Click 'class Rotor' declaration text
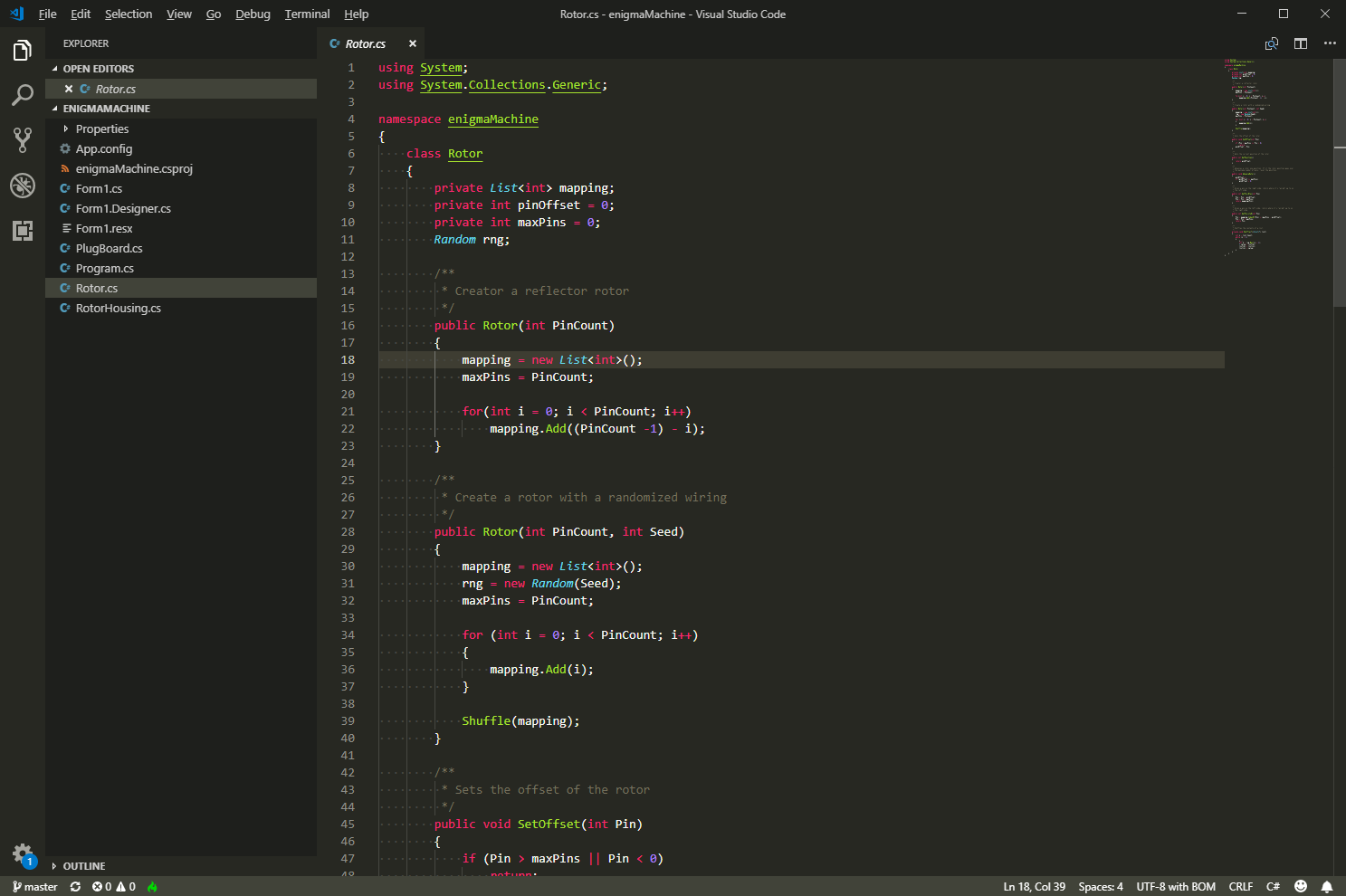Screen dimensions: 1346x896 [x=444, y=154]
